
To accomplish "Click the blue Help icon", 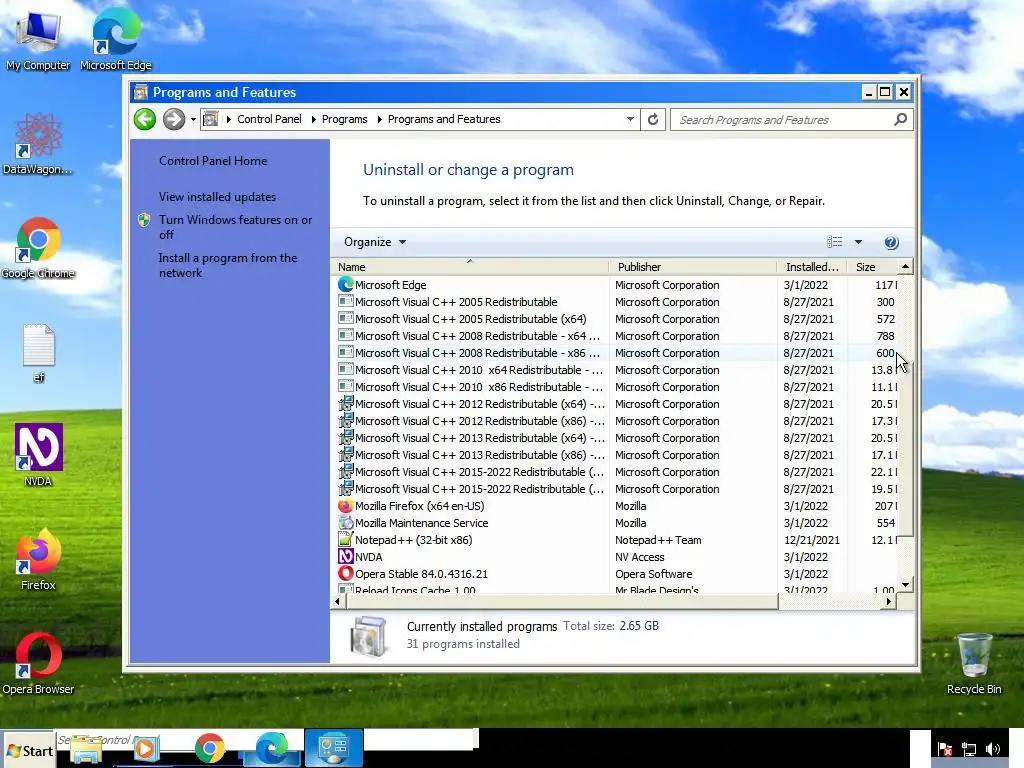I will point(891,242).
